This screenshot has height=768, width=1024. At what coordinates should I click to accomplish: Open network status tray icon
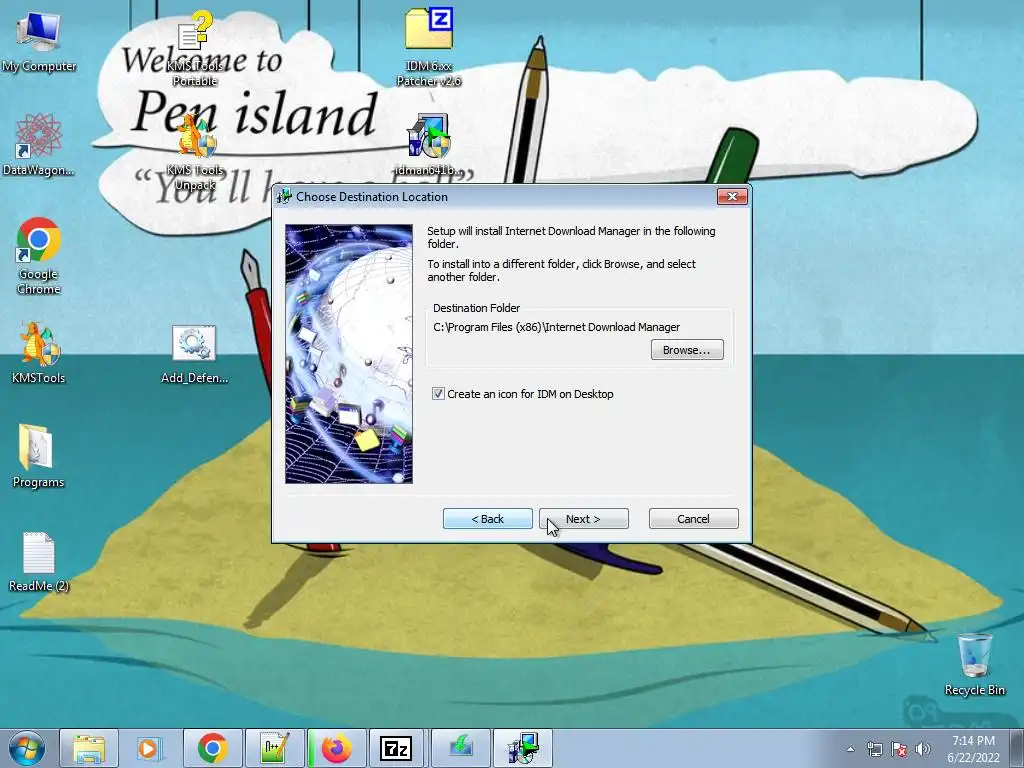coord(874,749)
